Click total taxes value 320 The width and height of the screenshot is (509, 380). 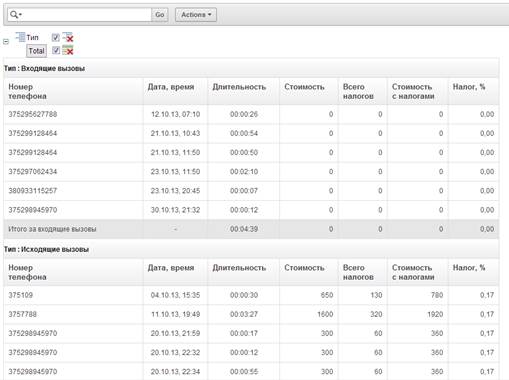[x=376, y=314]
